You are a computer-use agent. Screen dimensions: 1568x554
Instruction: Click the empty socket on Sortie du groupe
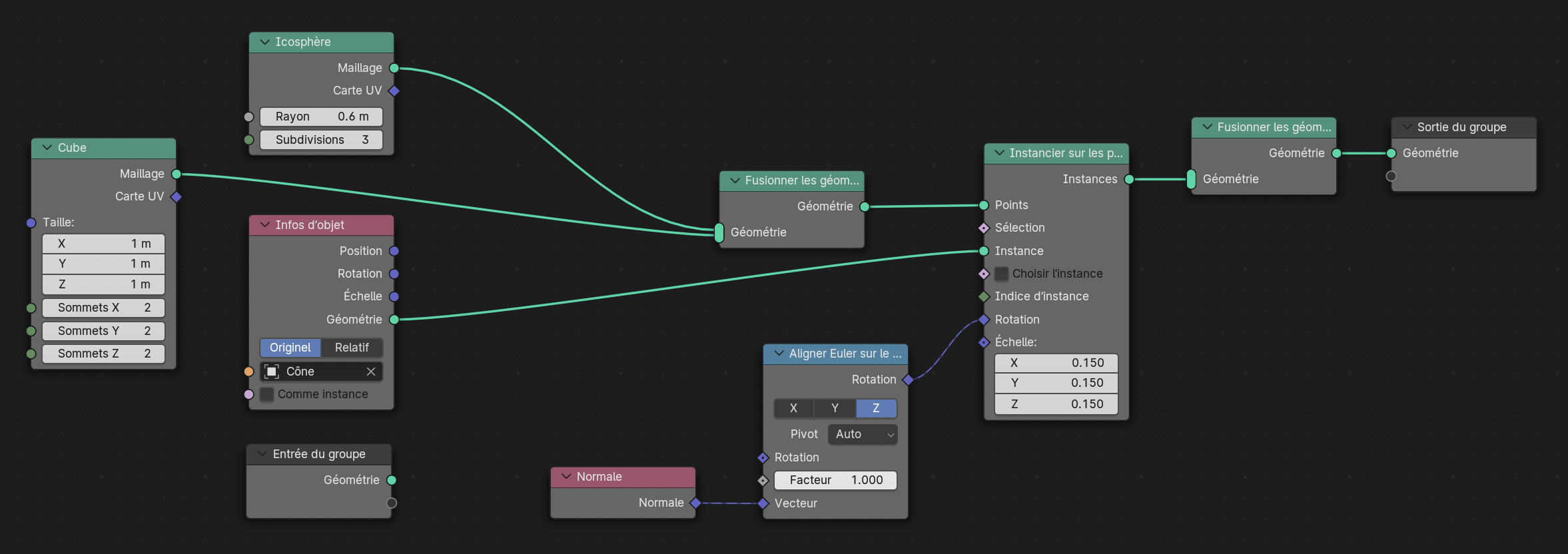click(x=1391, y=176)
